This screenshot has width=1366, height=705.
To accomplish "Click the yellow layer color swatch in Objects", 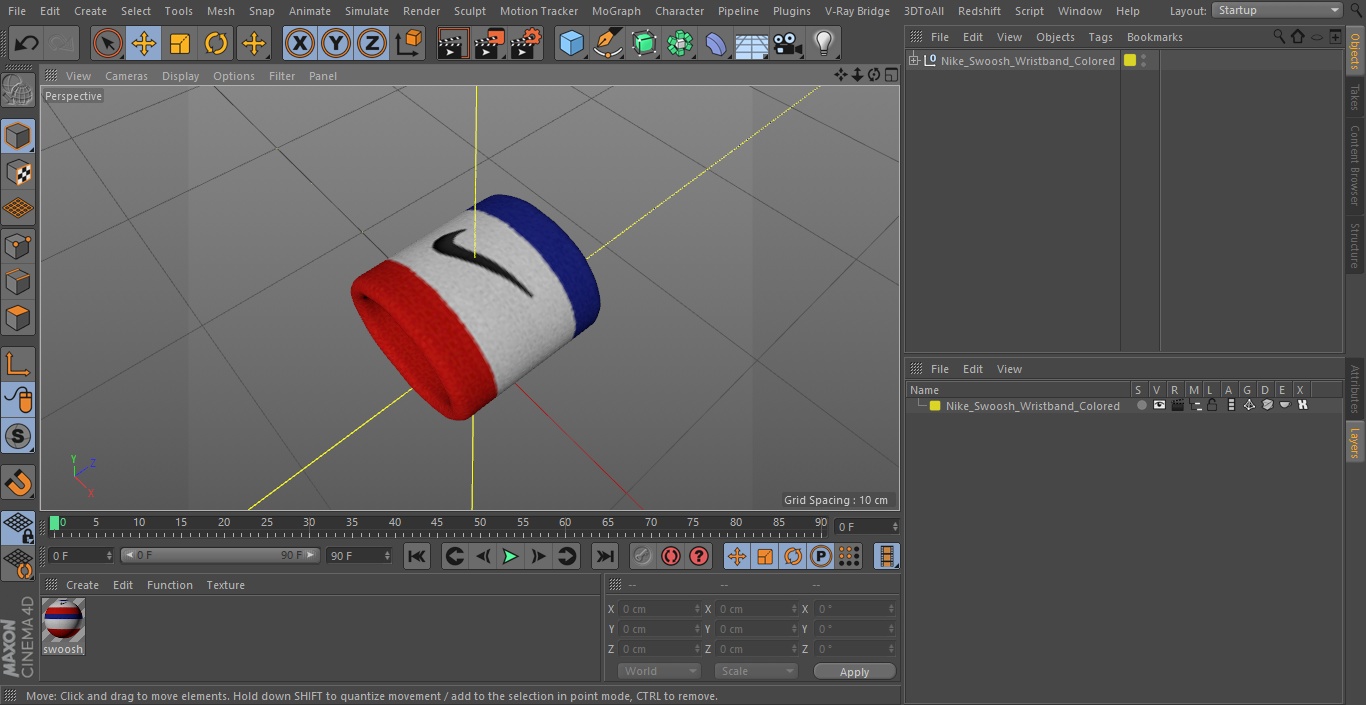I will pyautogui.click(x=1130, y=60).
